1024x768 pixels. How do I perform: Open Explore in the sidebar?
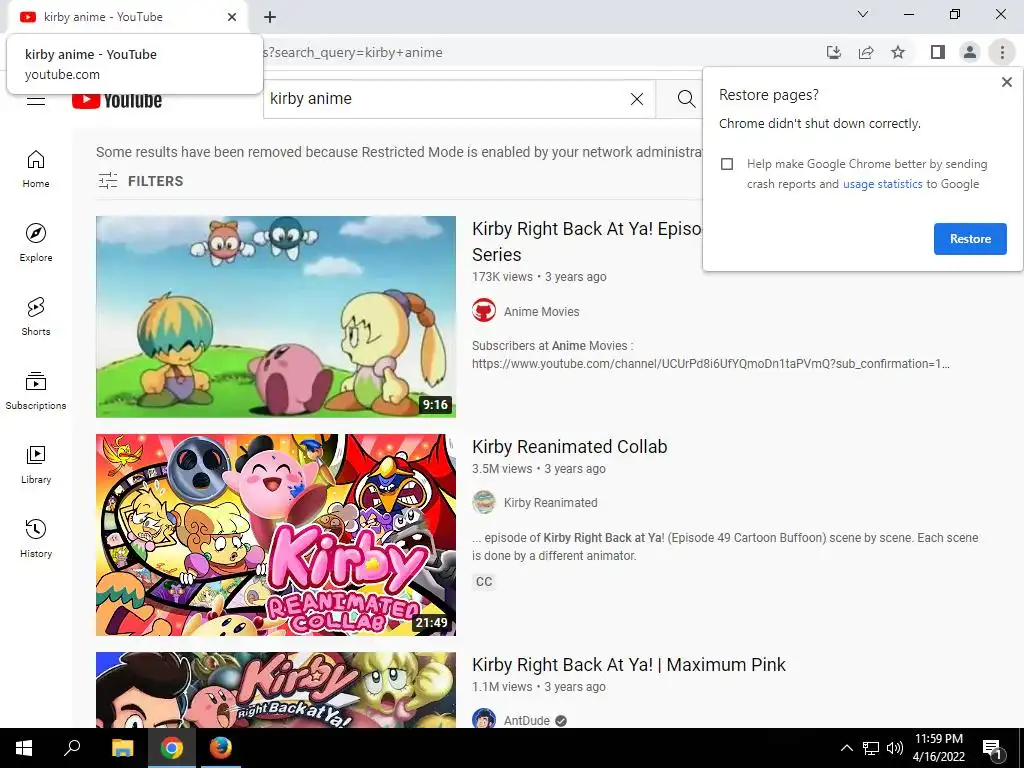(36, 243)
